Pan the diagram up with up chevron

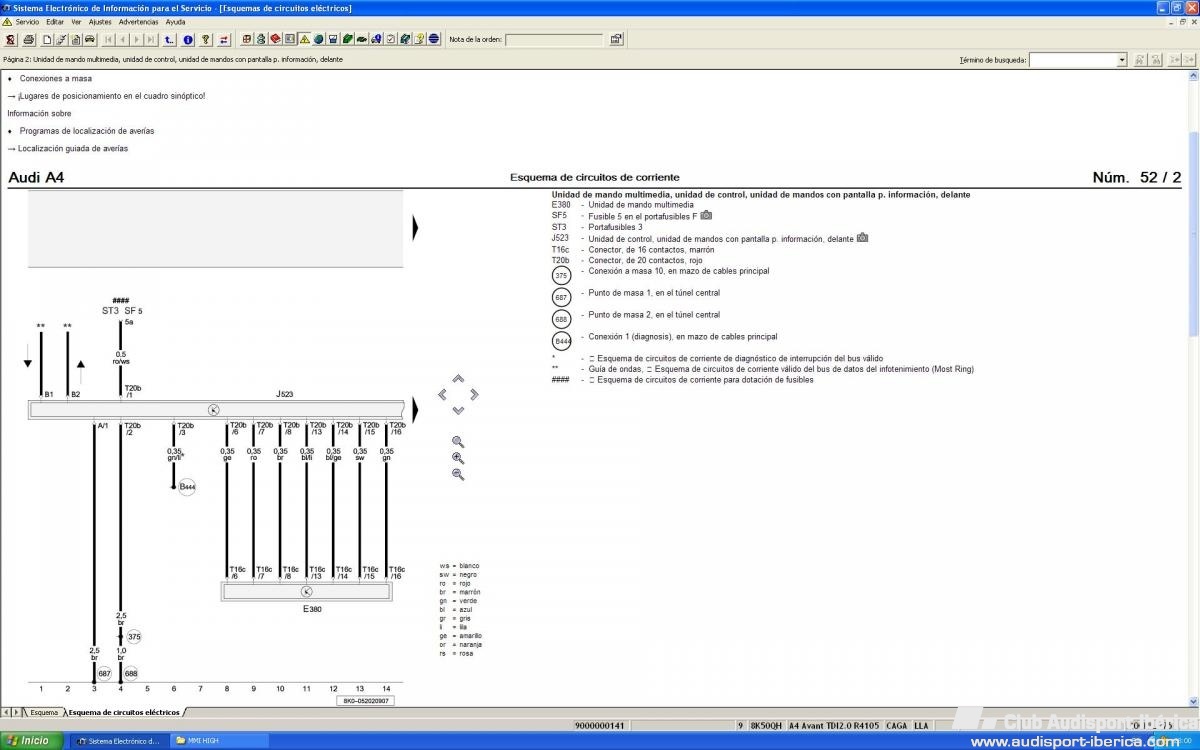[458, 379]
